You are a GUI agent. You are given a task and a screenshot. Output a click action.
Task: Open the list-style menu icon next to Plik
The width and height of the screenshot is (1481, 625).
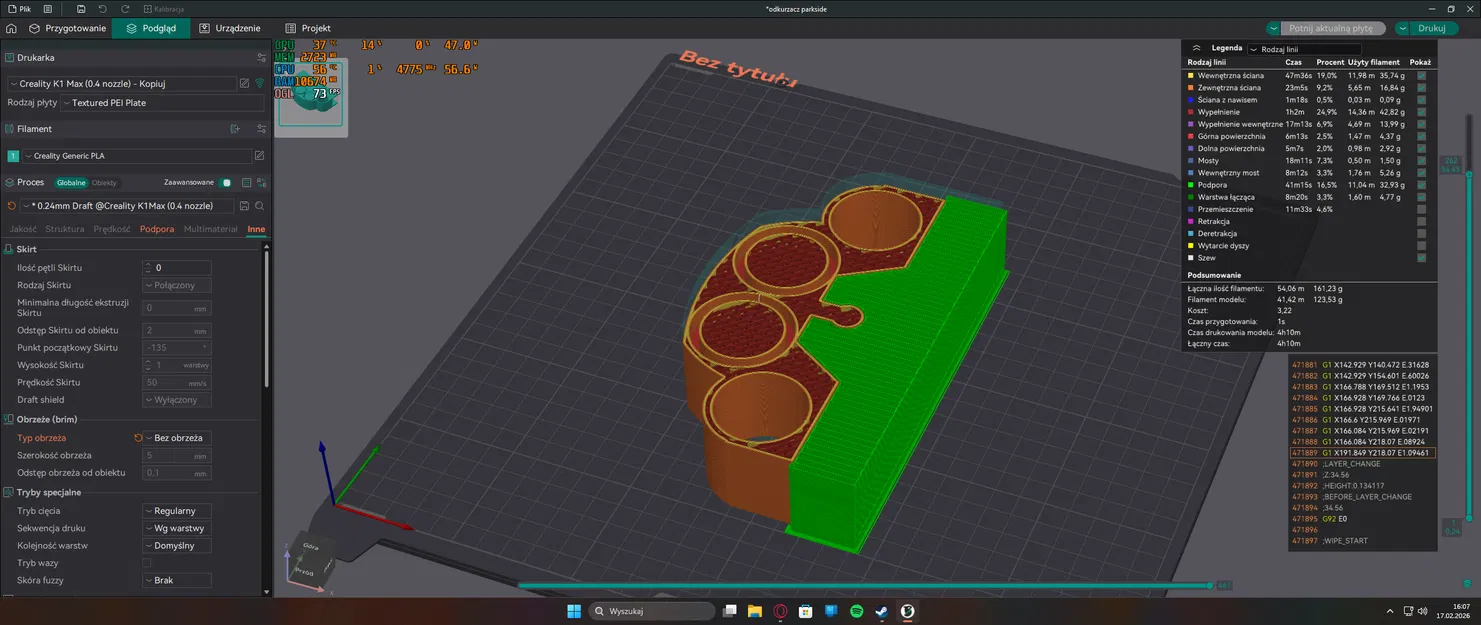point(48,9)
